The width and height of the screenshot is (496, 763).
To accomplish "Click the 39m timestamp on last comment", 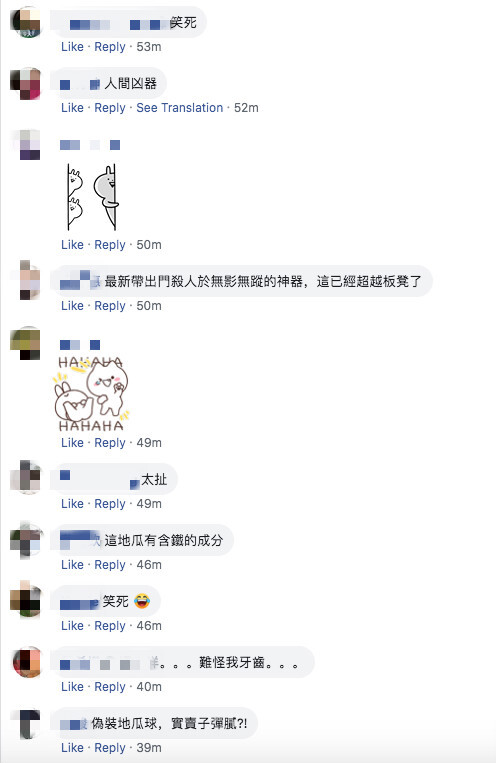I will click(149, 747).
